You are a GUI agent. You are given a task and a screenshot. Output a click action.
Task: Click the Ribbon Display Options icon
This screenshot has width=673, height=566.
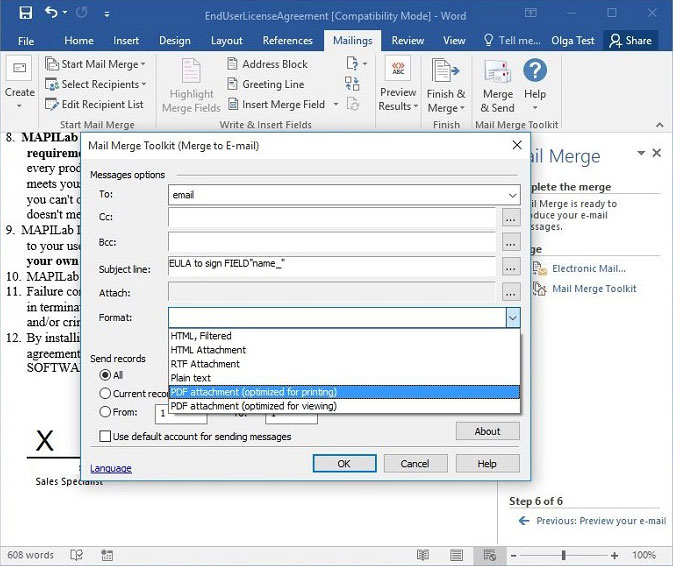point(531,13)
